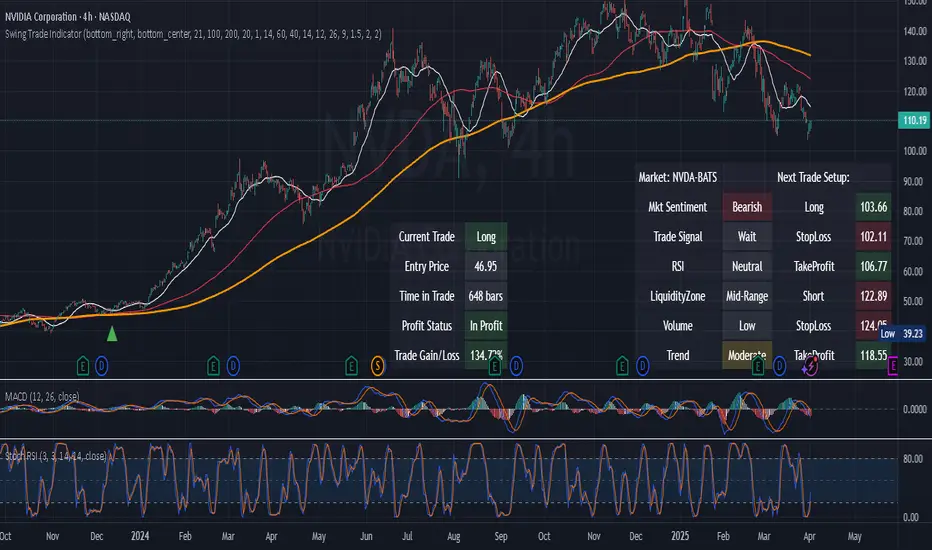Click the Entry Price value 46.95
This screenshot has height=550, width=932.
pyautogui.click(x=486, y=266)
